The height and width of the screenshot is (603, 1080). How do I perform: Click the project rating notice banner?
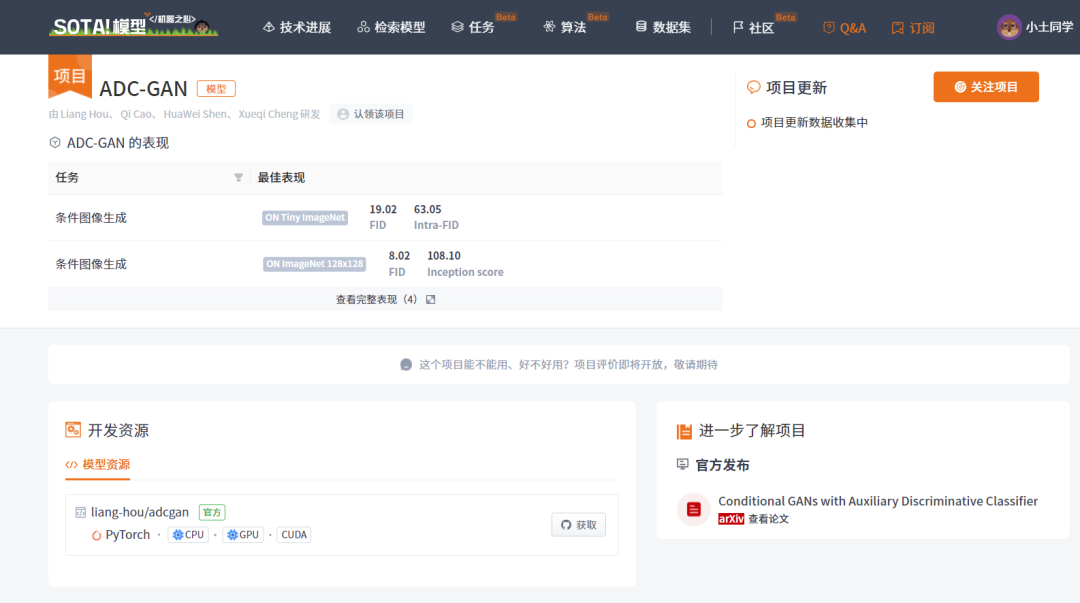[559, 365]
